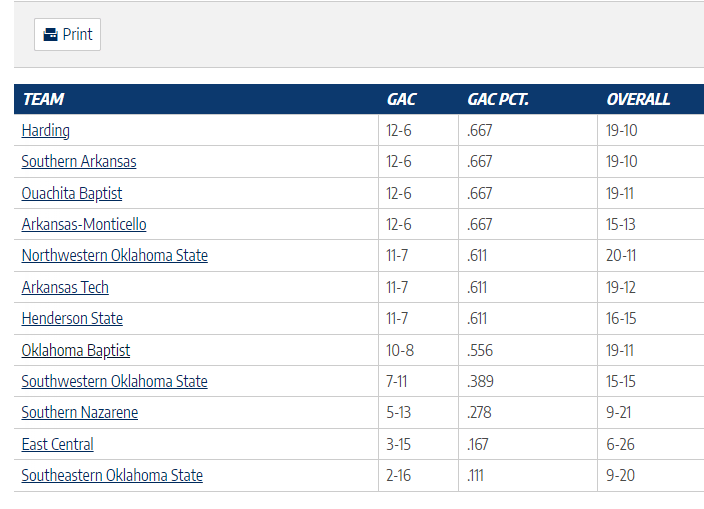
Task: Open the East Central team link
Action: tap(58, 444)
